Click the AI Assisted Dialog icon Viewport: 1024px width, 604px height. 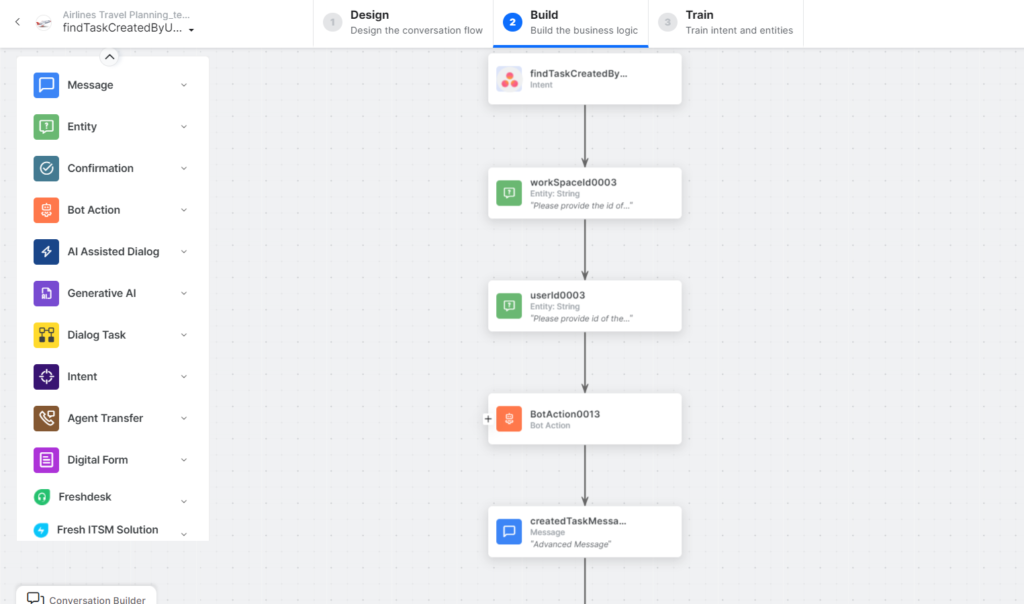(45, 251)
